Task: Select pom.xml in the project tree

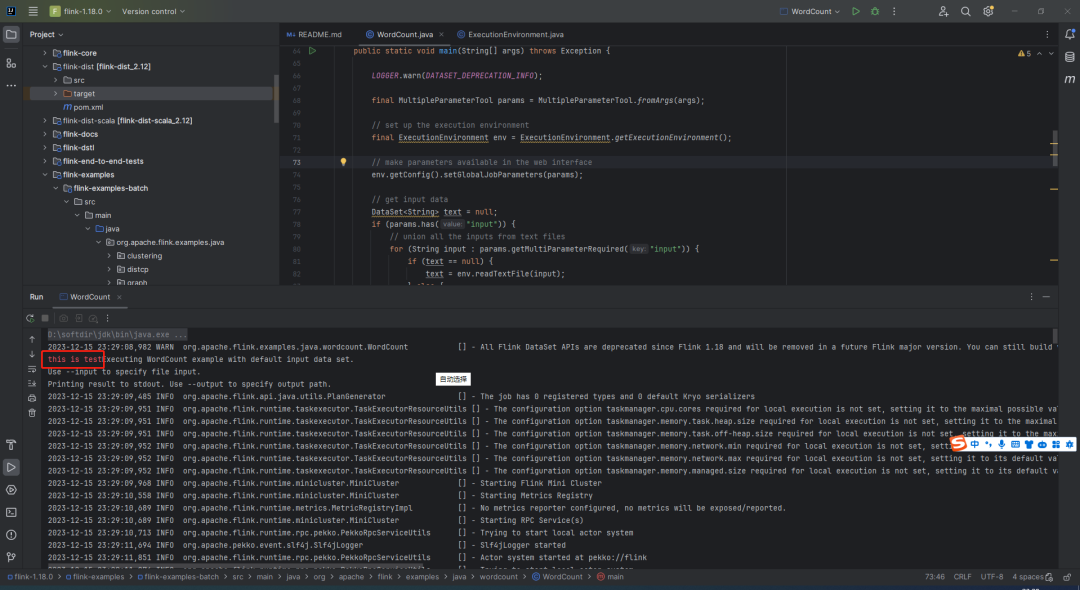Action: [88, 107]
